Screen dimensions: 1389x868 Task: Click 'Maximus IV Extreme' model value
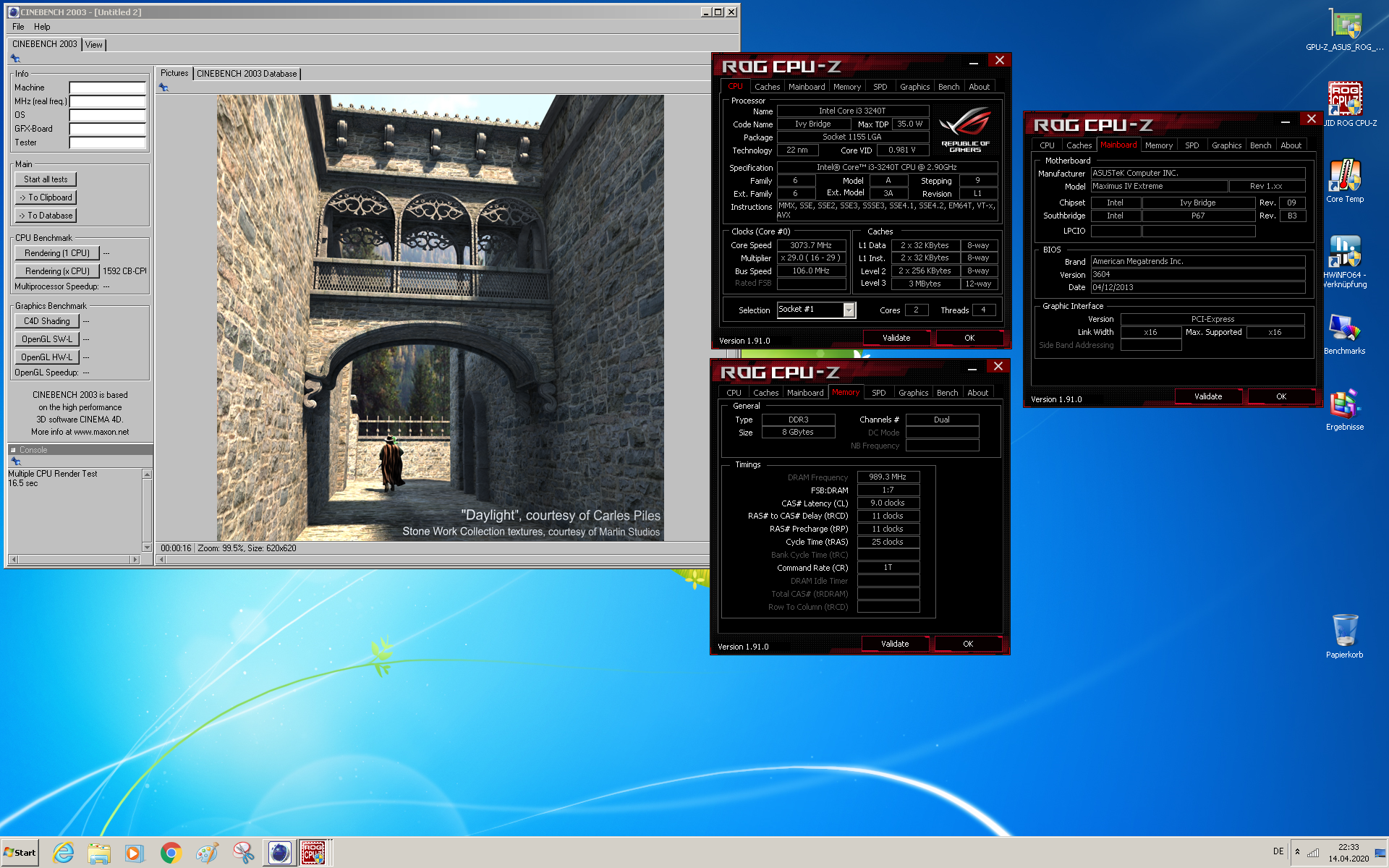1159,186
